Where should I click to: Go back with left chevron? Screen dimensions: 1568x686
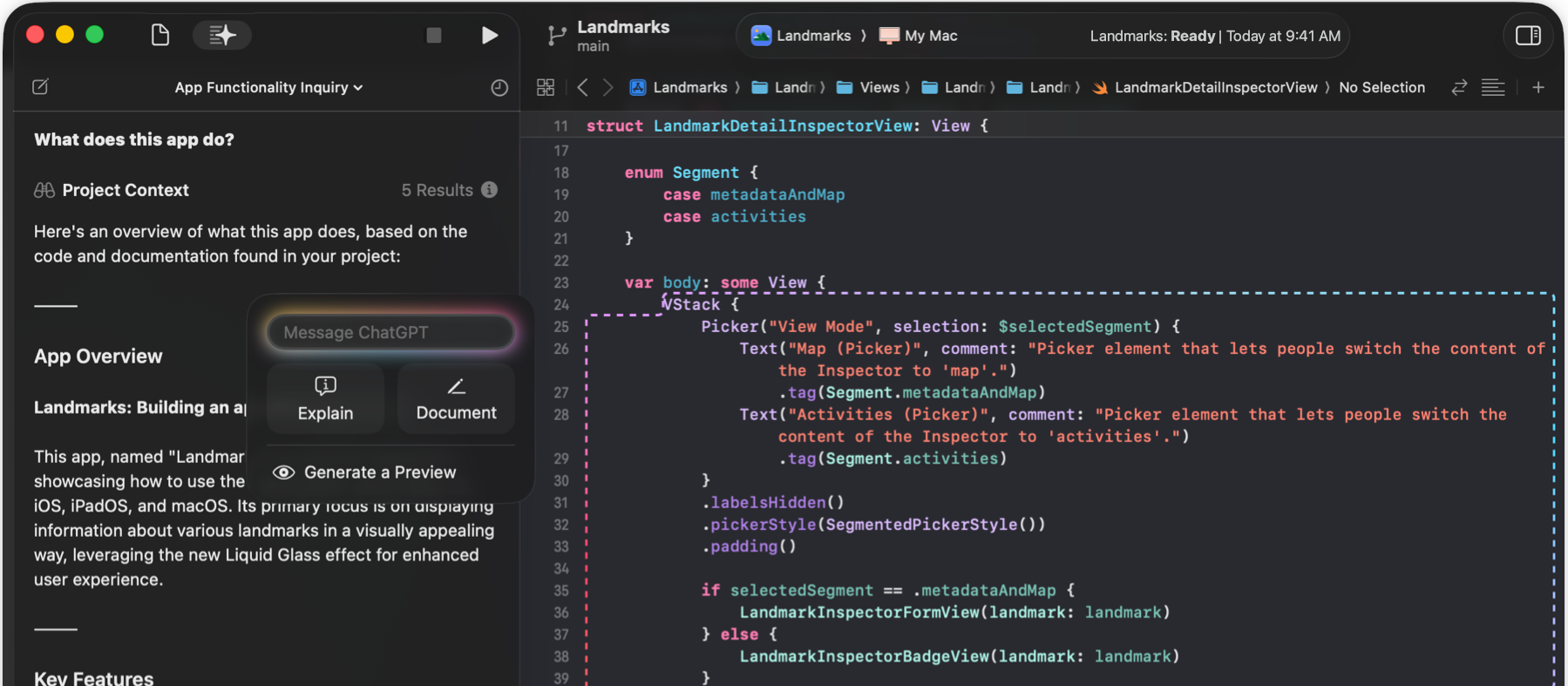pos(582,87)
